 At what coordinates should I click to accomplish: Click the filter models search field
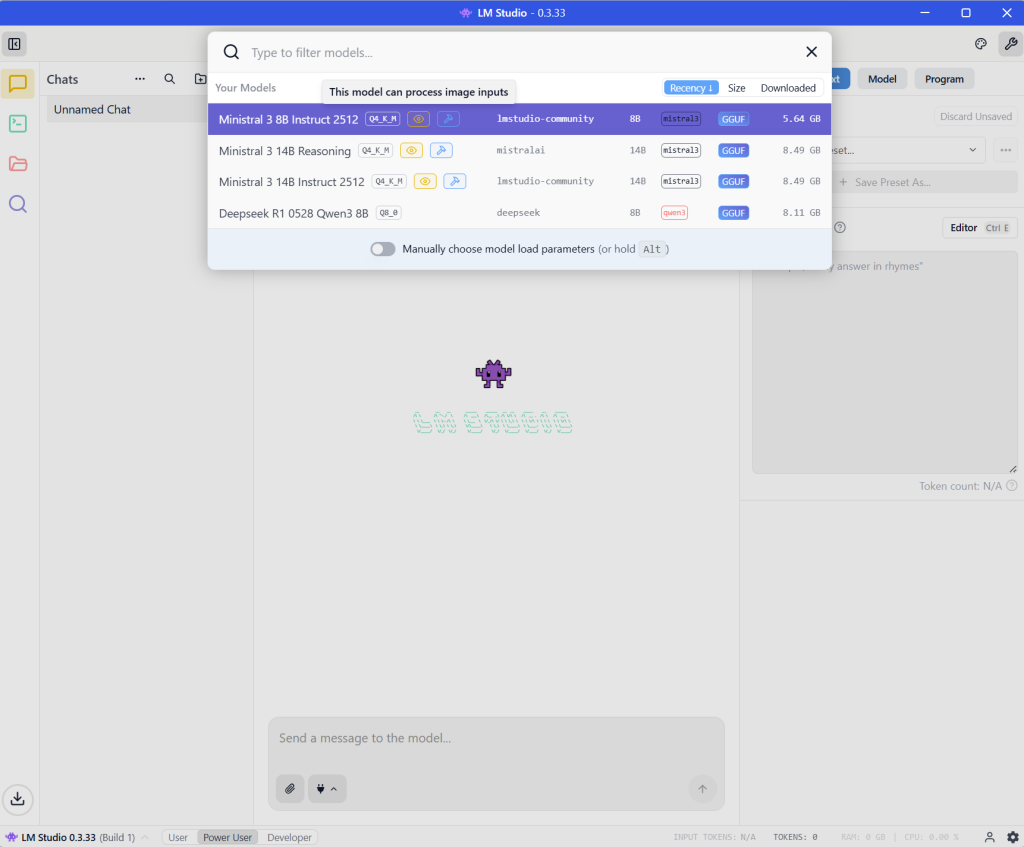coord(520,52)
